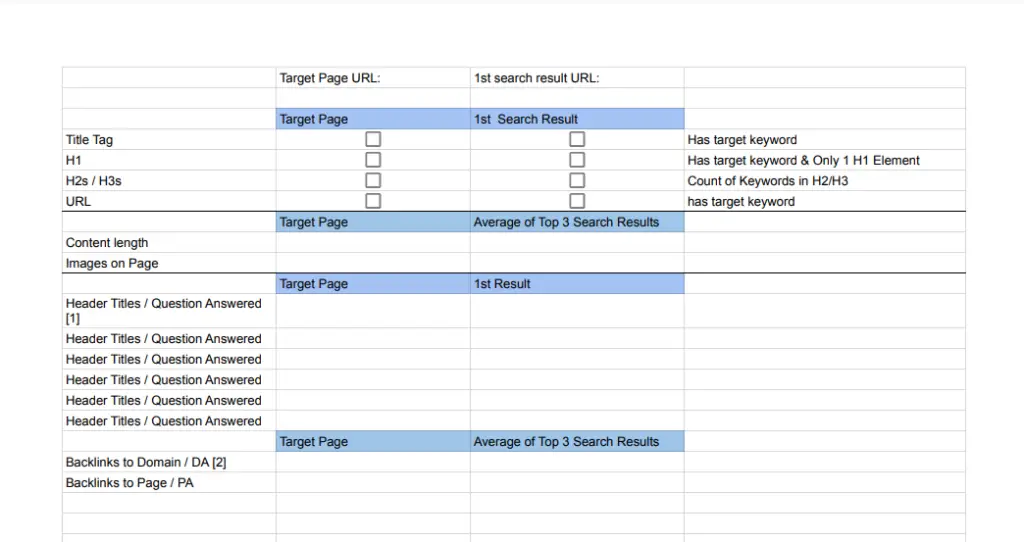
Task: Enable the URL checkbox under Target Page
Action: (373, 201)
